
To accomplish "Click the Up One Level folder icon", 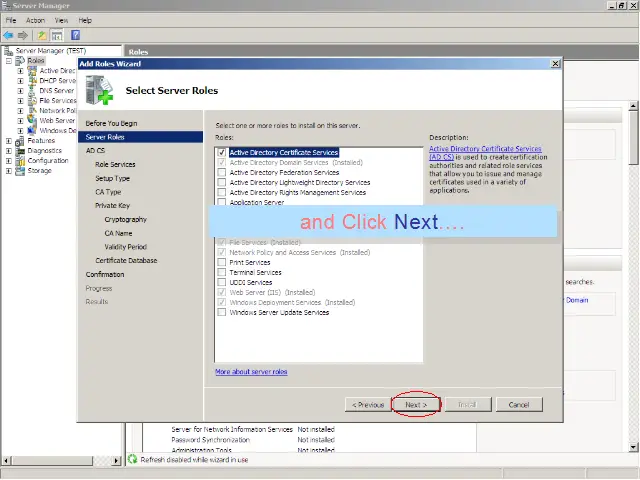I will [x=42, y=35].
